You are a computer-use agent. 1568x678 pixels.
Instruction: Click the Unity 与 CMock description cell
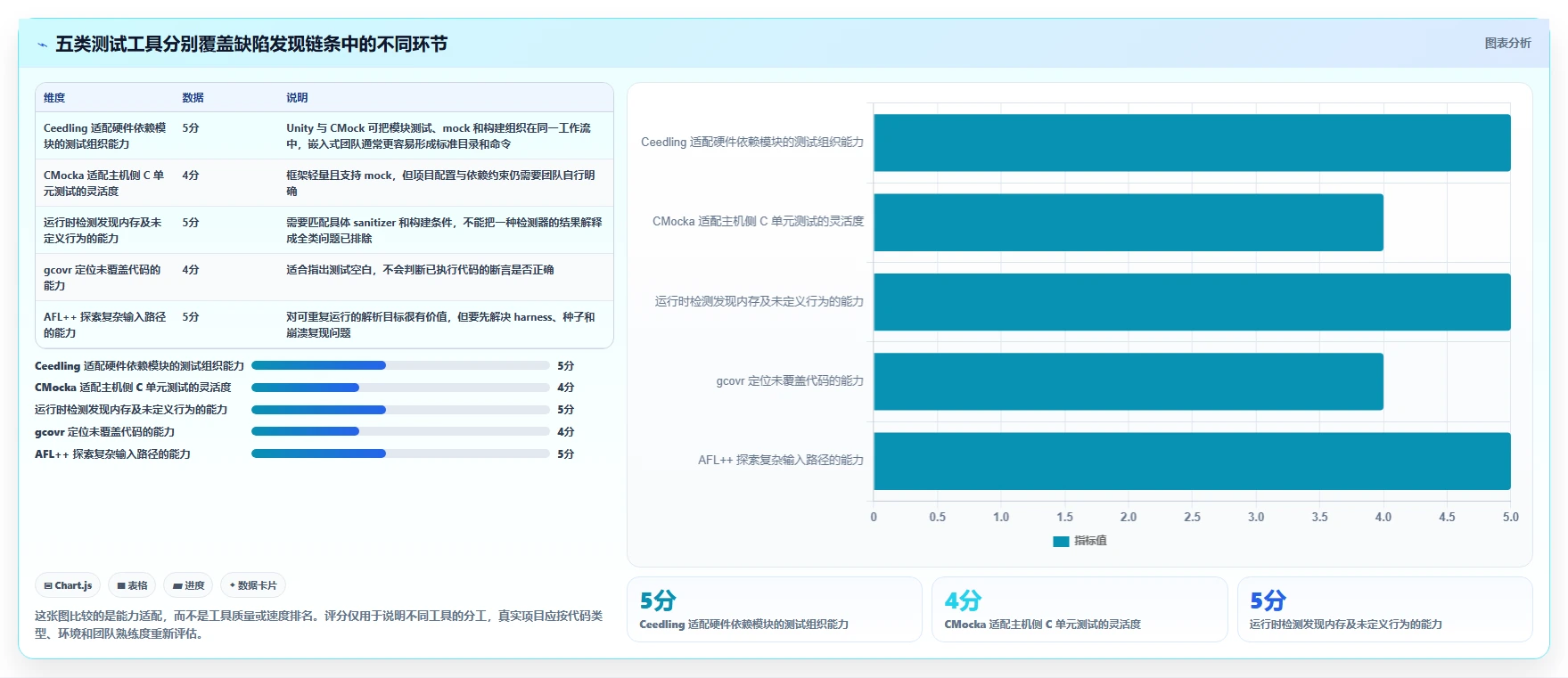pos(444,136)
